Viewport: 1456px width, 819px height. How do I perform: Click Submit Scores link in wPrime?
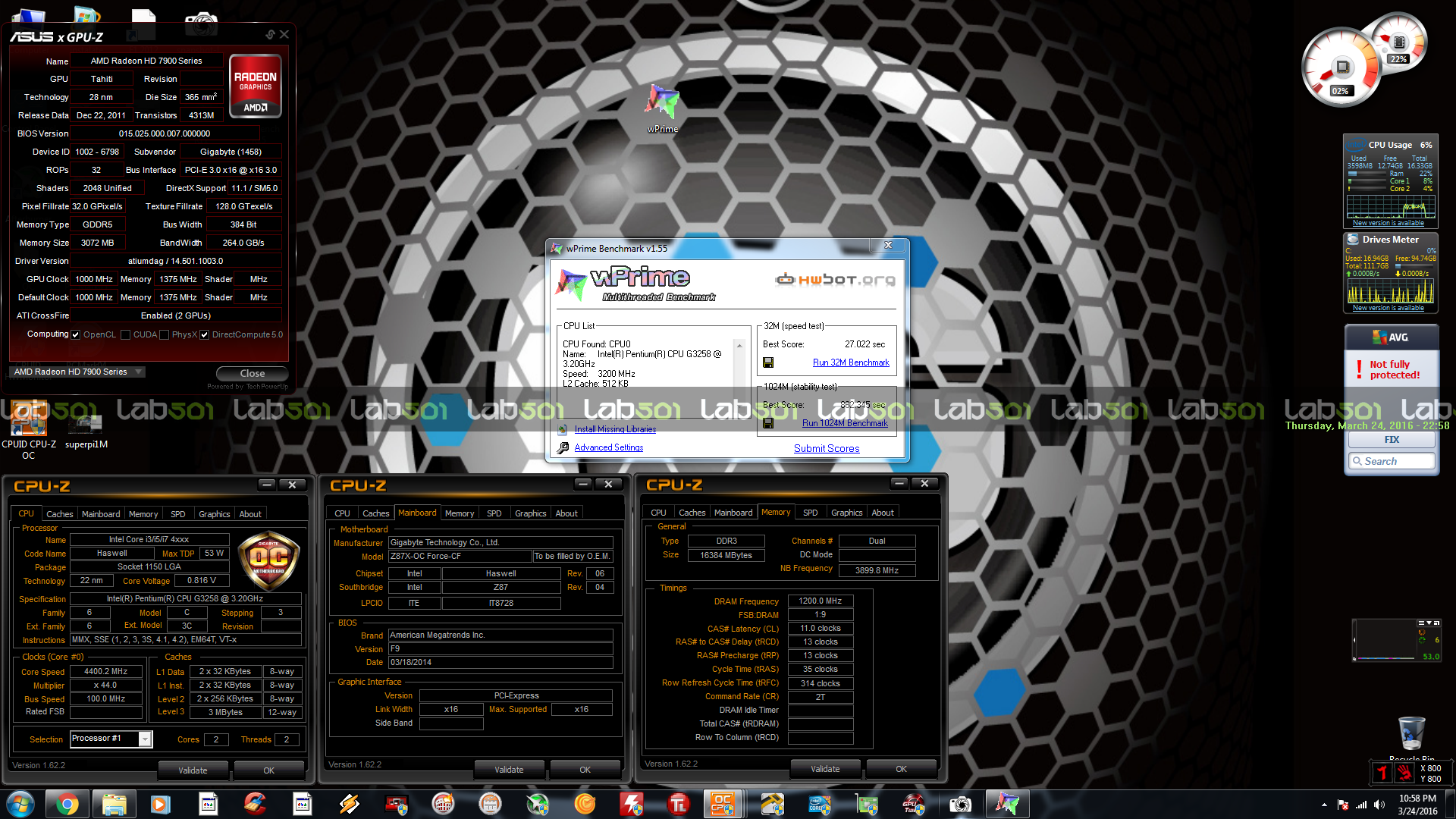coord(827,448)
